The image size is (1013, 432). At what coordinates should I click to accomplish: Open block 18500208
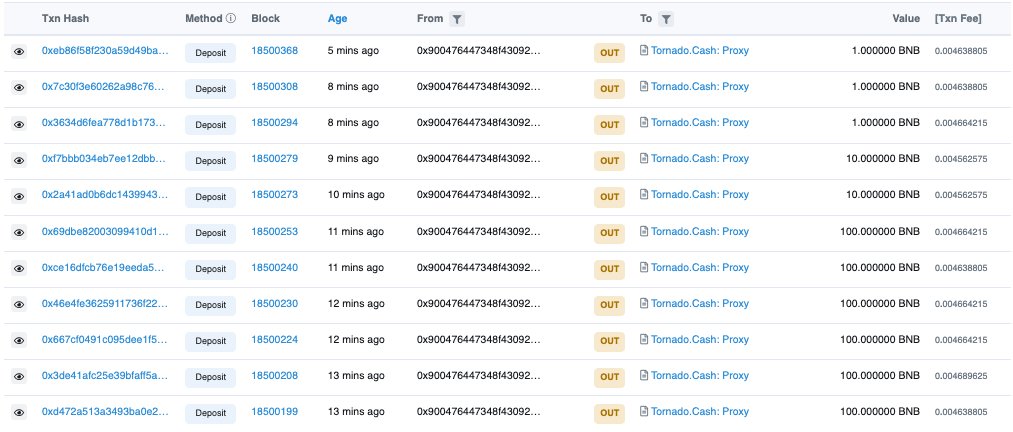(x=275, y=376)
